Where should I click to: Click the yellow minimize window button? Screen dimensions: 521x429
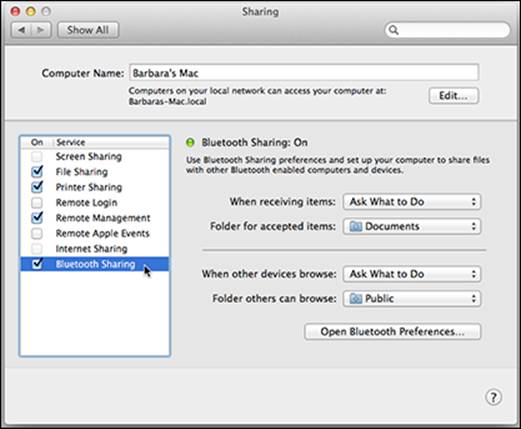click(x=31, y=12)
